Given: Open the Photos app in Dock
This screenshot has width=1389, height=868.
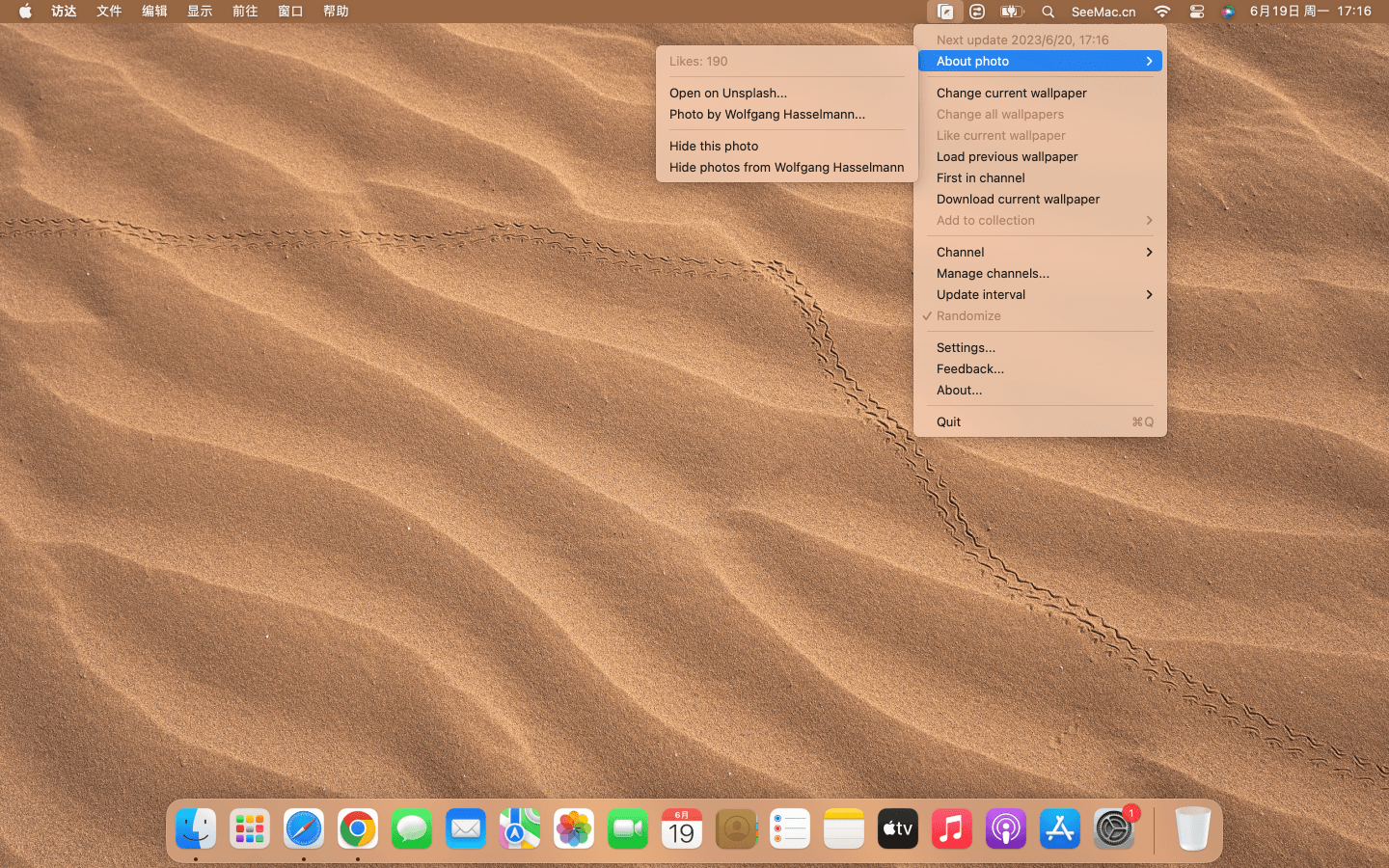Looking at the screenshot, I should 574,829.
